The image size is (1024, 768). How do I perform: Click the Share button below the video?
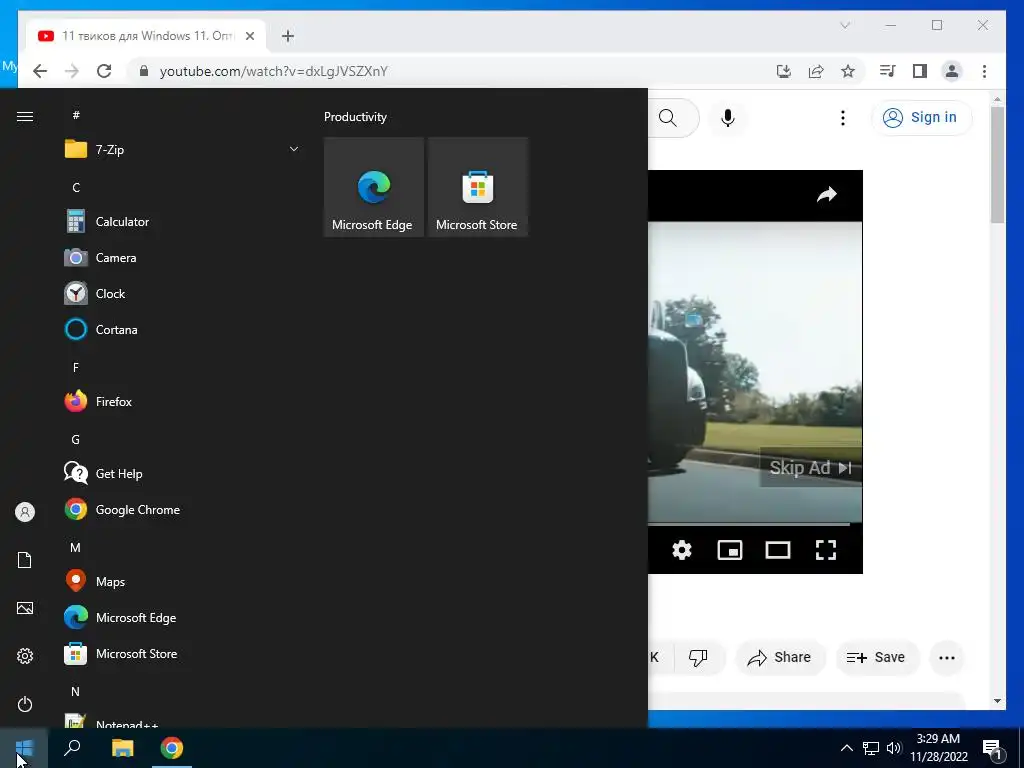pos(780,657)
